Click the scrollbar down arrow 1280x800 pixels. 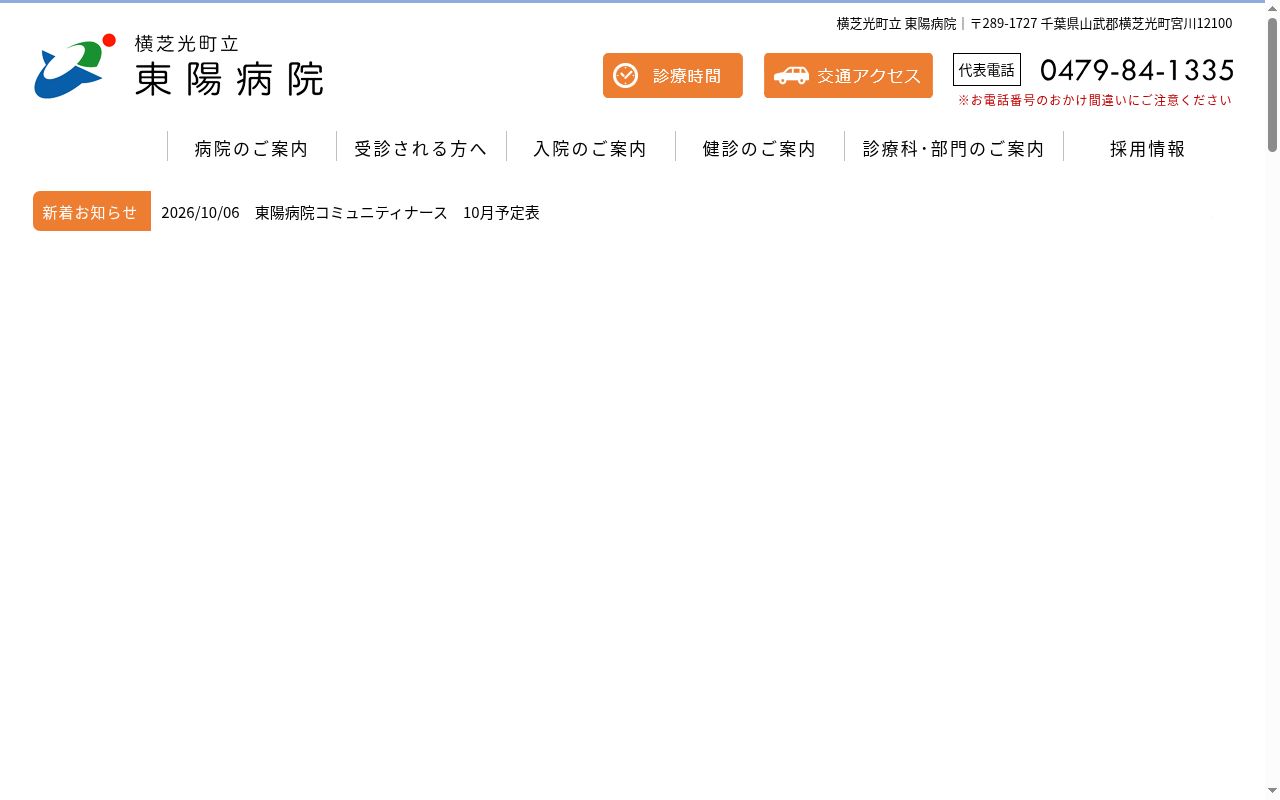[x=1272, y=792]
